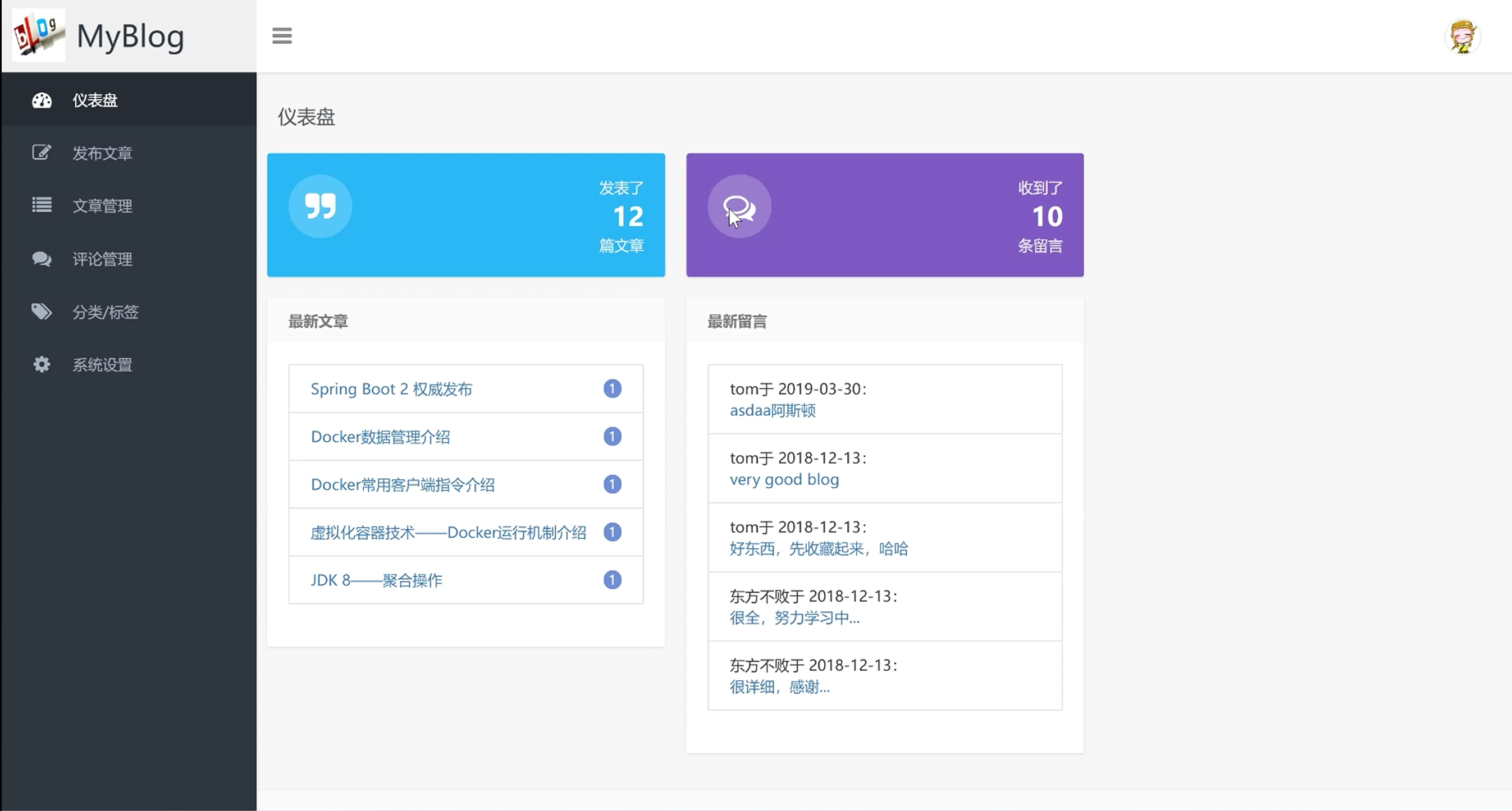Click the comment 'very good blog'
1512x811 pixels.
(x=784, y=479)
